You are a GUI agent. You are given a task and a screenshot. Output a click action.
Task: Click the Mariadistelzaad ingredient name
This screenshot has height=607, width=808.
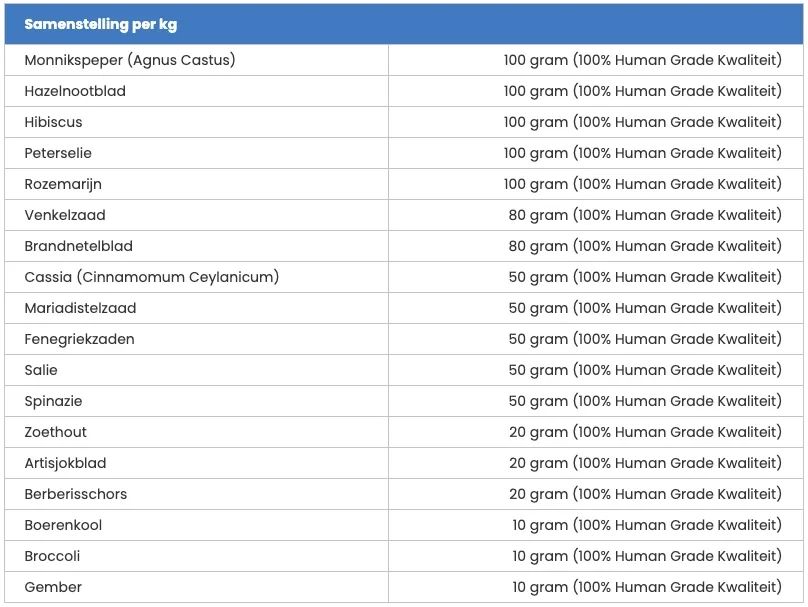coord(80,308)
